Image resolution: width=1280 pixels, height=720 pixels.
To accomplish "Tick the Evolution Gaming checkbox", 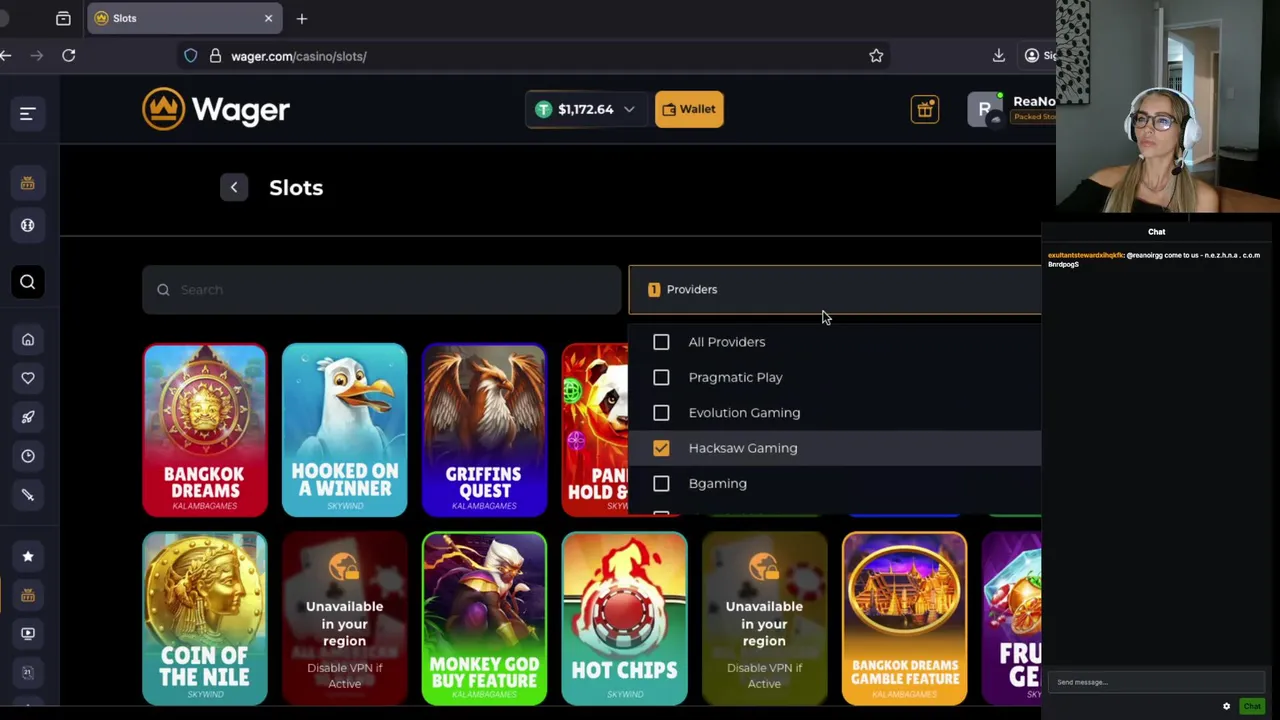I will (661, 413).
